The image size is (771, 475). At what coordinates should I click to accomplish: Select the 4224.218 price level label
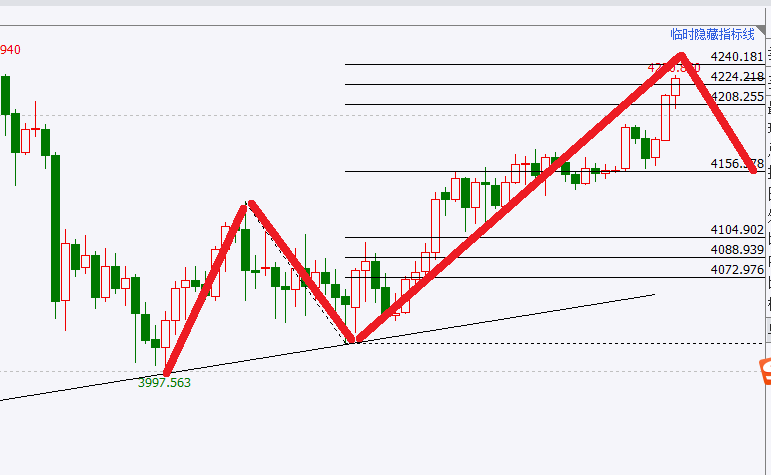click(737, 77)
